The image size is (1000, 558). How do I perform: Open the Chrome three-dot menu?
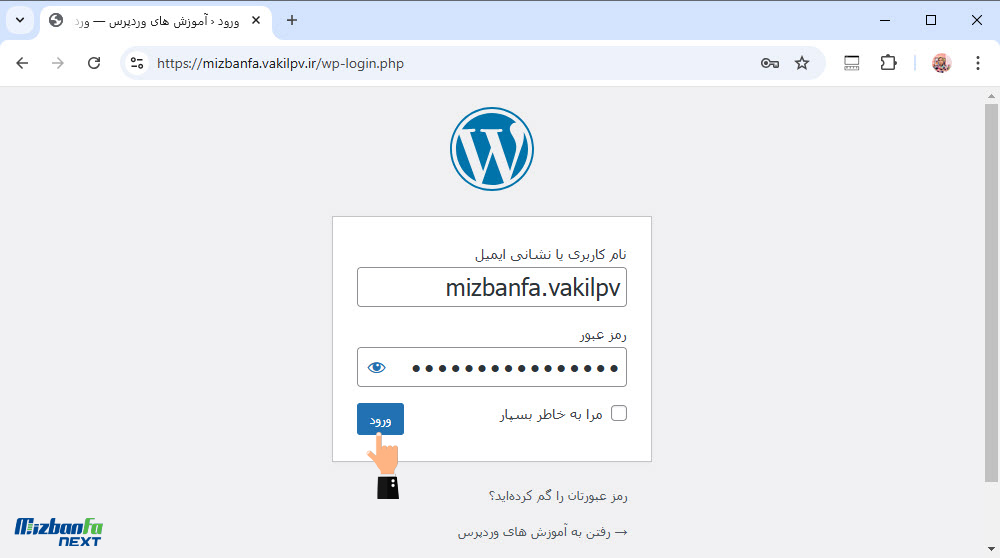pyautogui.click(x=978, y=63)
